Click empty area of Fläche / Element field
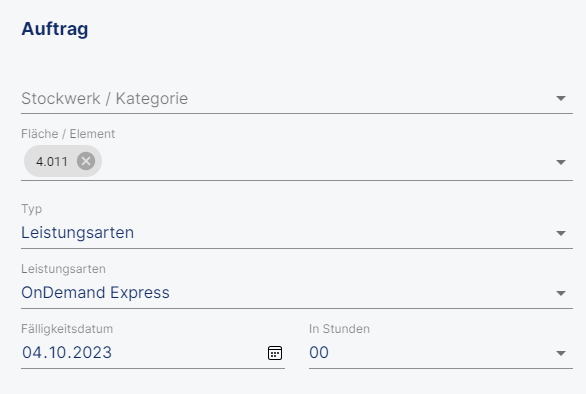Screen dimensions: 586x394 tap(325, 161)
